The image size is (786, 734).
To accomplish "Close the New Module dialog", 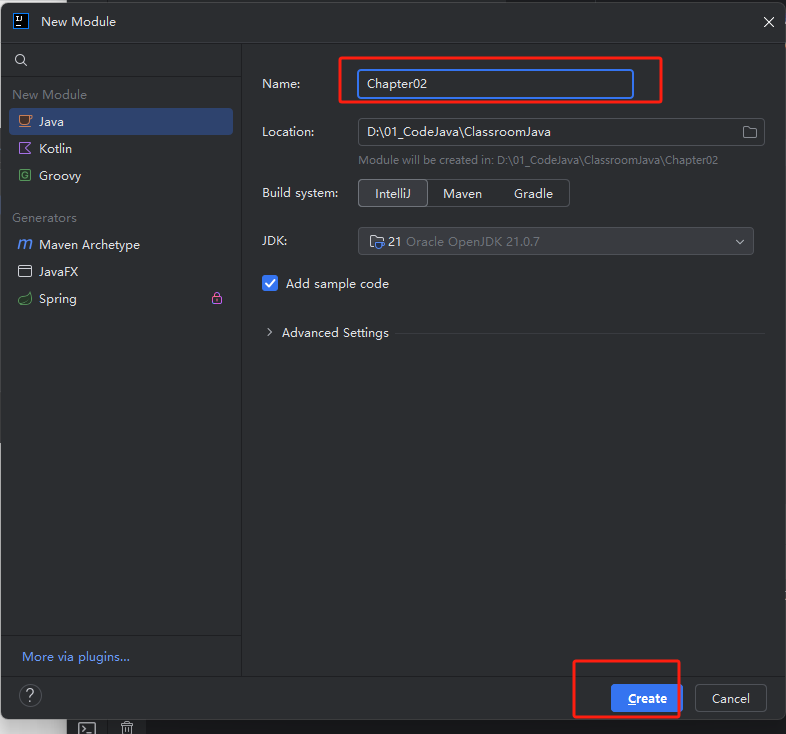I will click(768, 22).
